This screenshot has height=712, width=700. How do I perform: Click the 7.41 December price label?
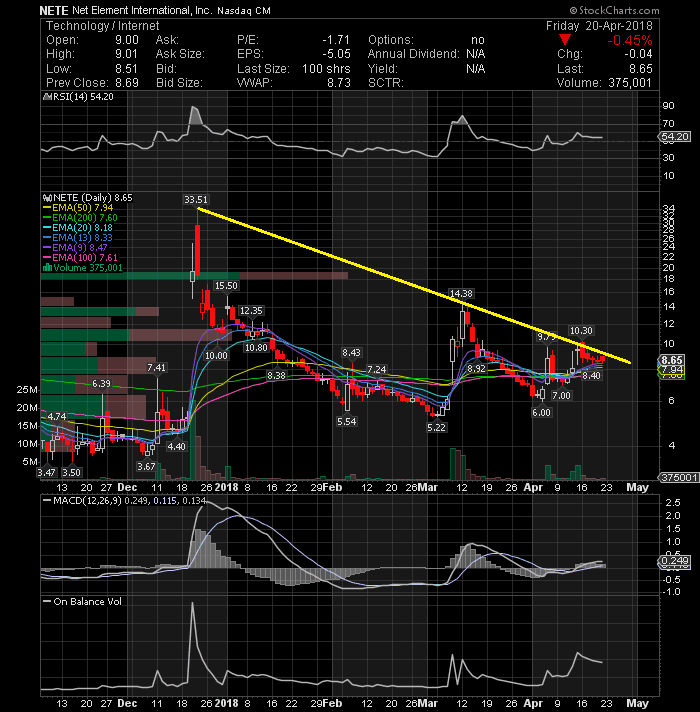156,367
